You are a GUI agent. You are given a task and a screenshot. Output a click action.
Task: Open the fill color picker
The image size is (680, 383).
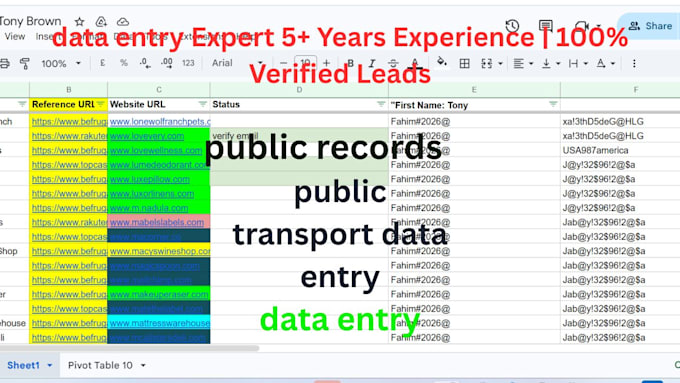pos(441,62)
